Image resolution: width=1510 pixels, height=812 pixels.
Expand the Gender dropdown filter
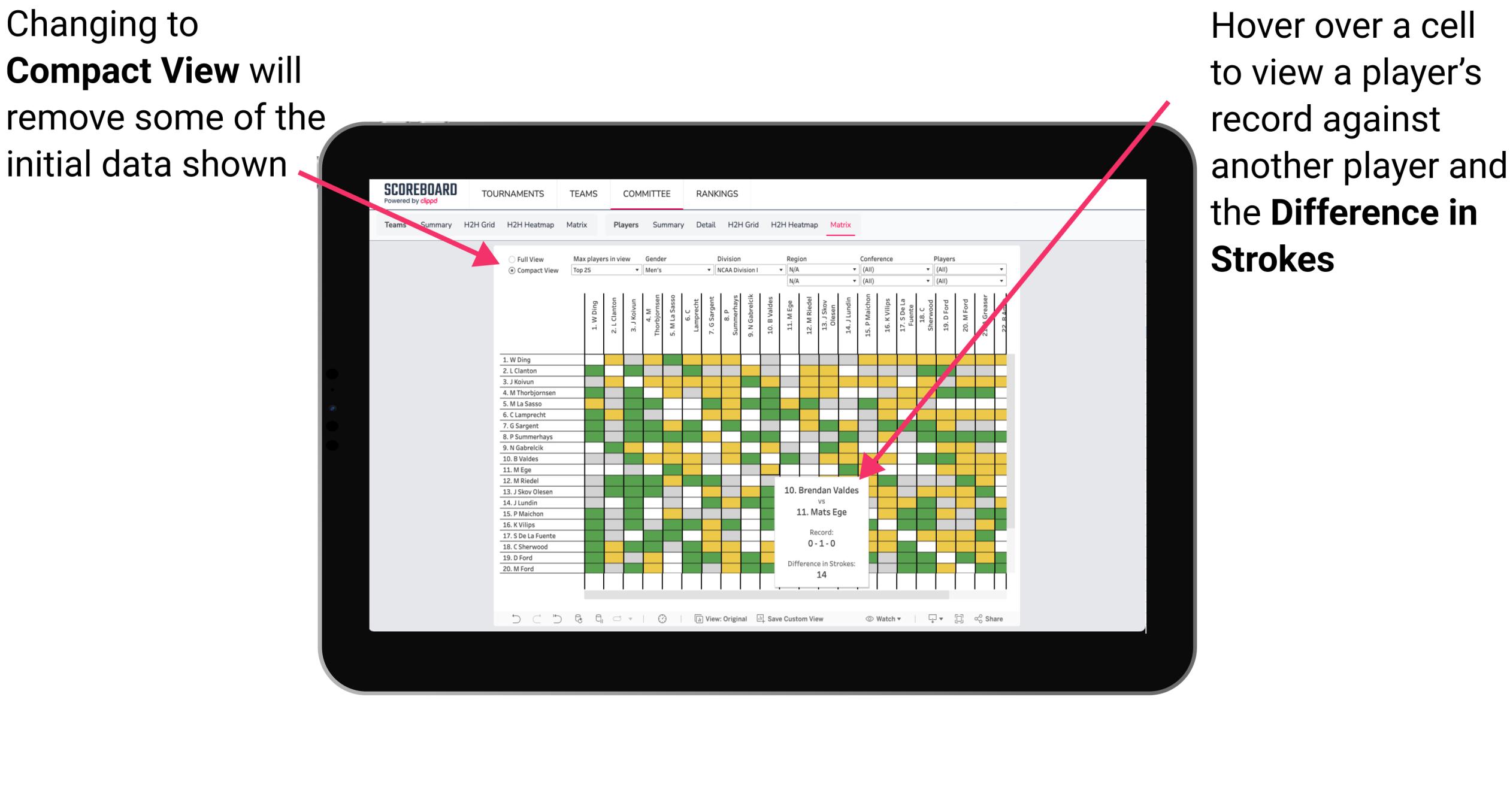pyautogui.click(x=719, y=271)
